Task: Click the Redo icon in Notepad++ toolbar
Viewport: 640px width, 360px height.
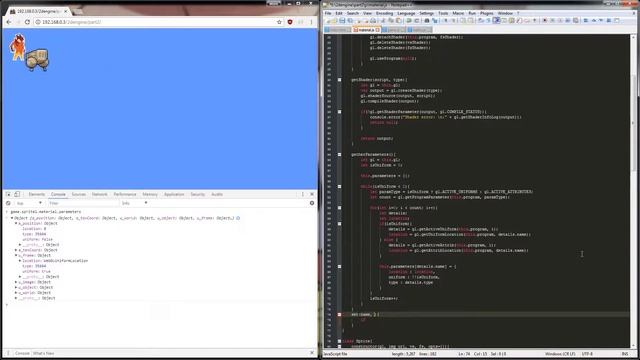Action: point(417,20)
